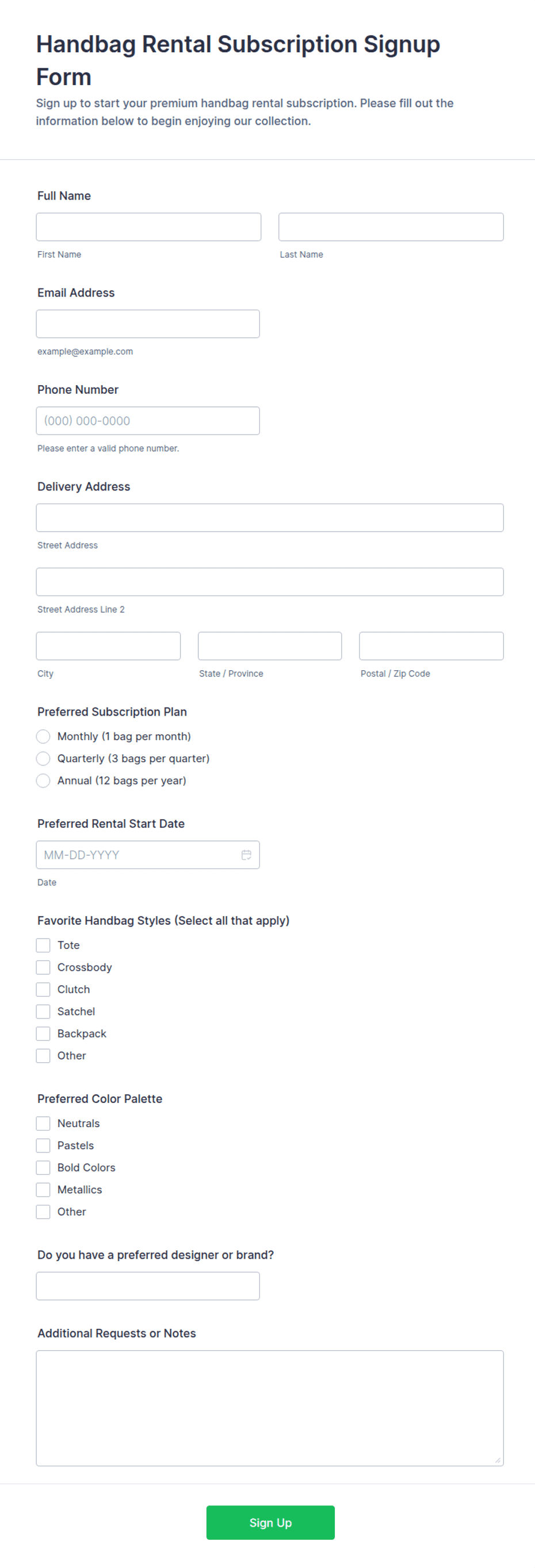This screenshot has height=1568, width=535.
Task: Enable the Metallics palette option
Action: 43,1189
